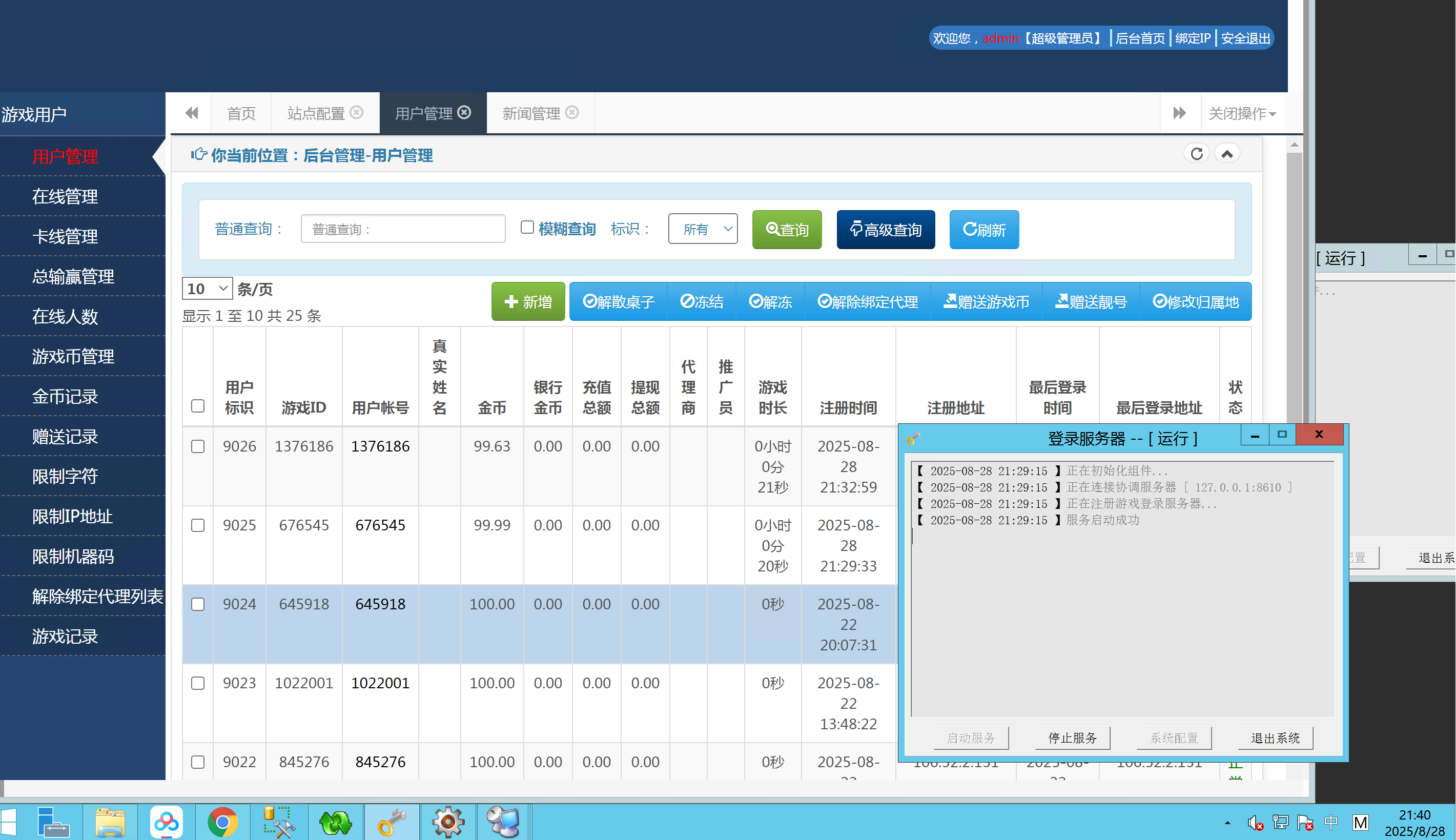
Task: Enable the 模糊查询 checkbox
Action: pos(527,228)
